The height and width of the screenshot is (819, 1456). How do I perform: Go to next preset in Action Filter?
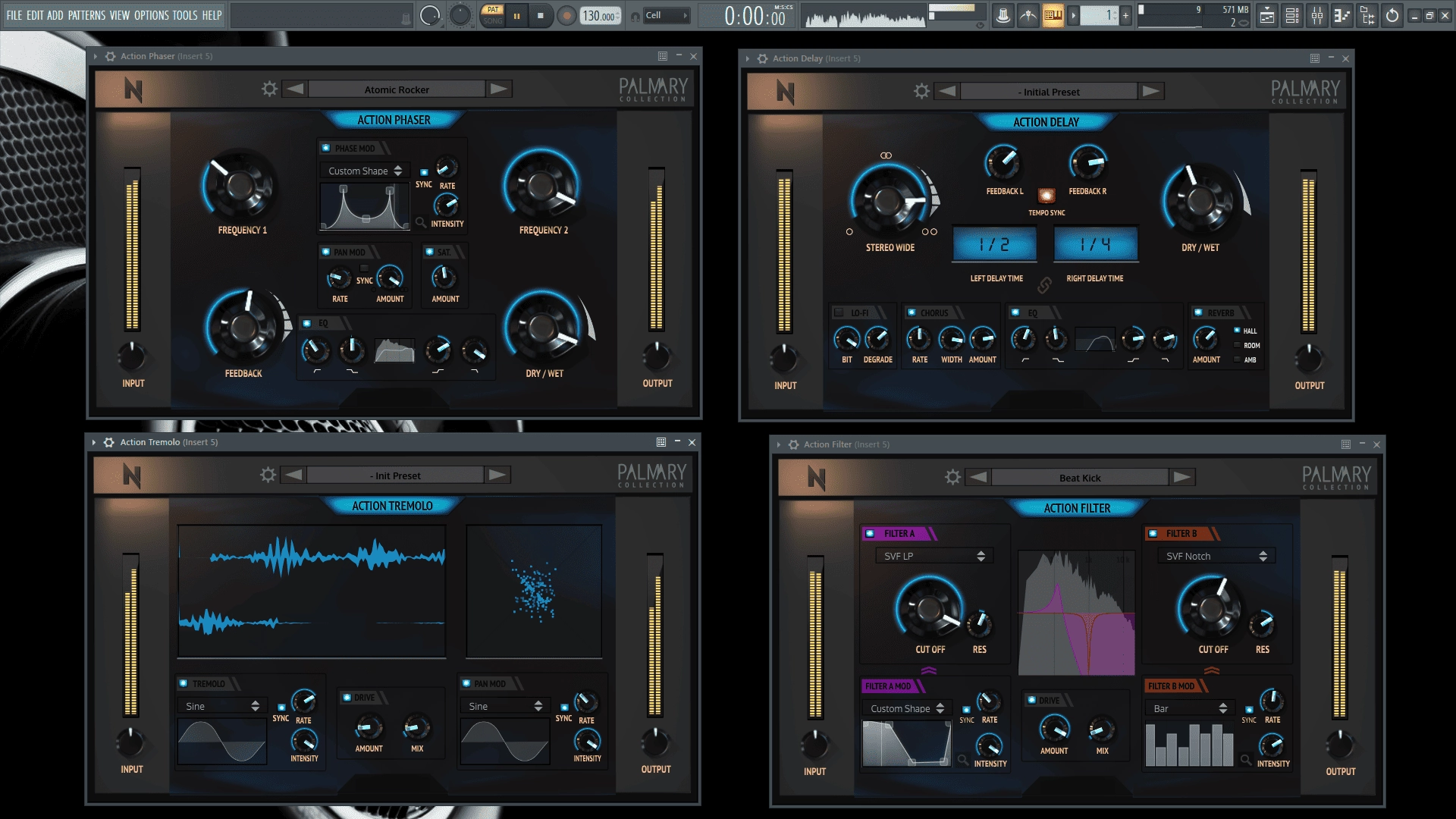tap(1182, 477)
